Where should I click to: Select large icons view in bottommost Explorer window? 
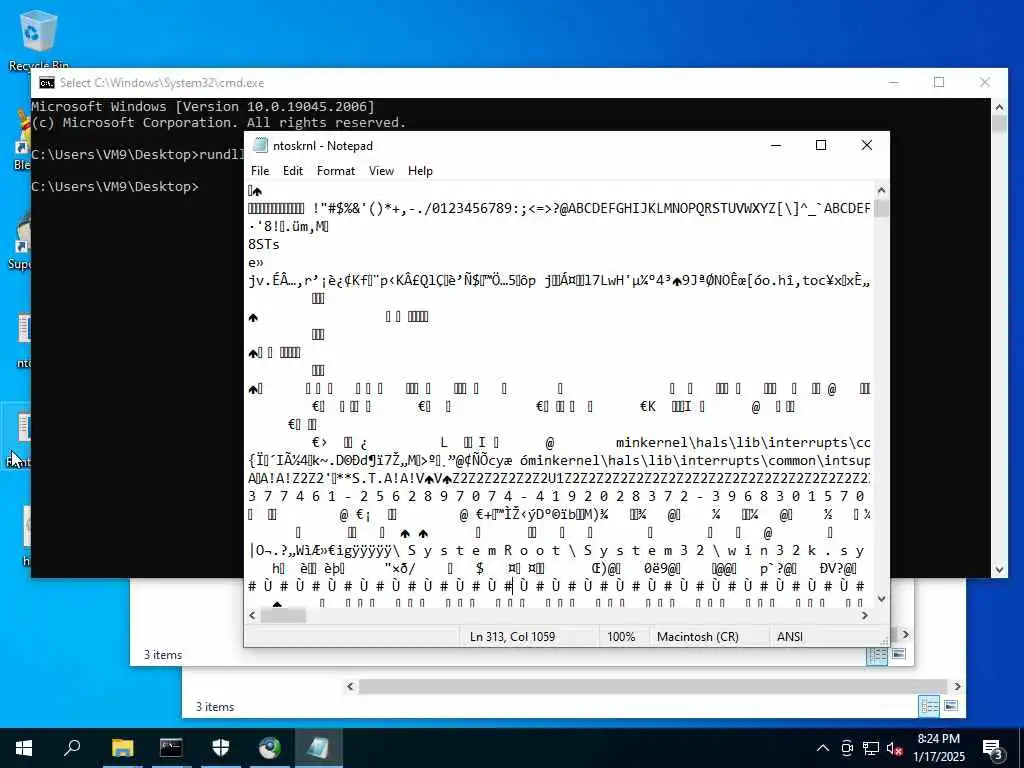click(951, 706)
